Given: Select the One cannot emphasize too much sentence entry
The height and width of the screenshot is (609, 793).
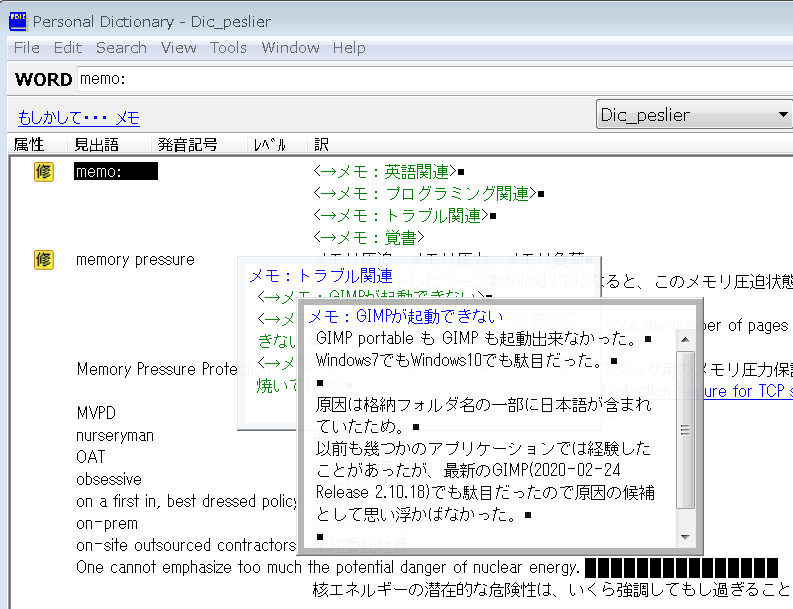Looking at the screenshot, I should coord(327,568).
